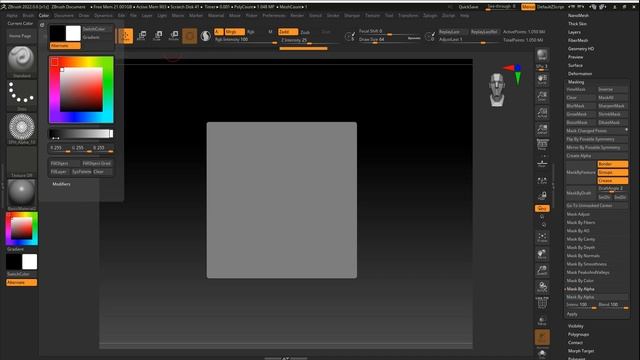Activate the Scale gizmo mode button
The image size is (640, 360).
158,36
